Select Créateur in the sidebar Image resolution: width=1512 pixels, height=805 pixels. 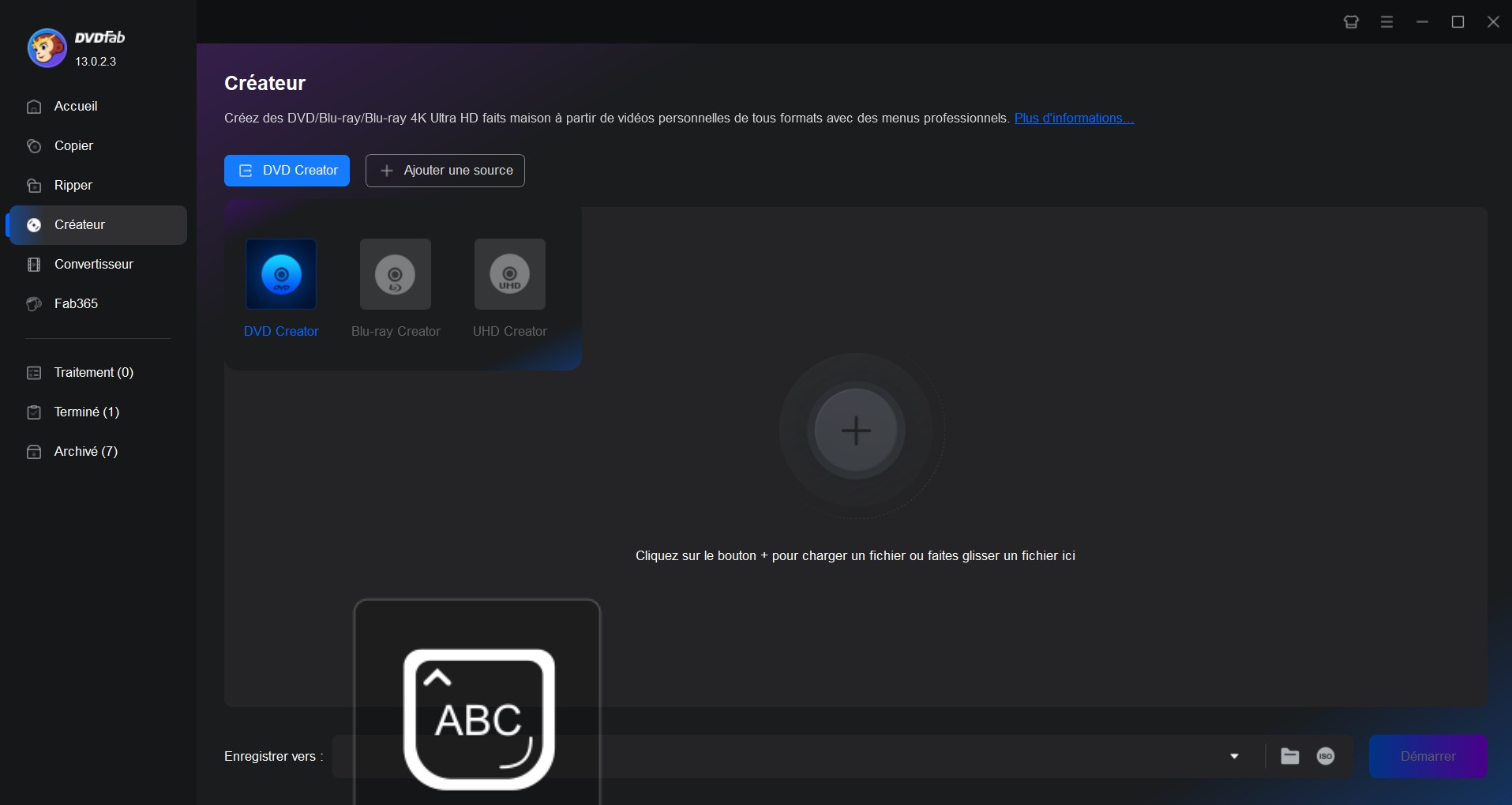[97, 225]
